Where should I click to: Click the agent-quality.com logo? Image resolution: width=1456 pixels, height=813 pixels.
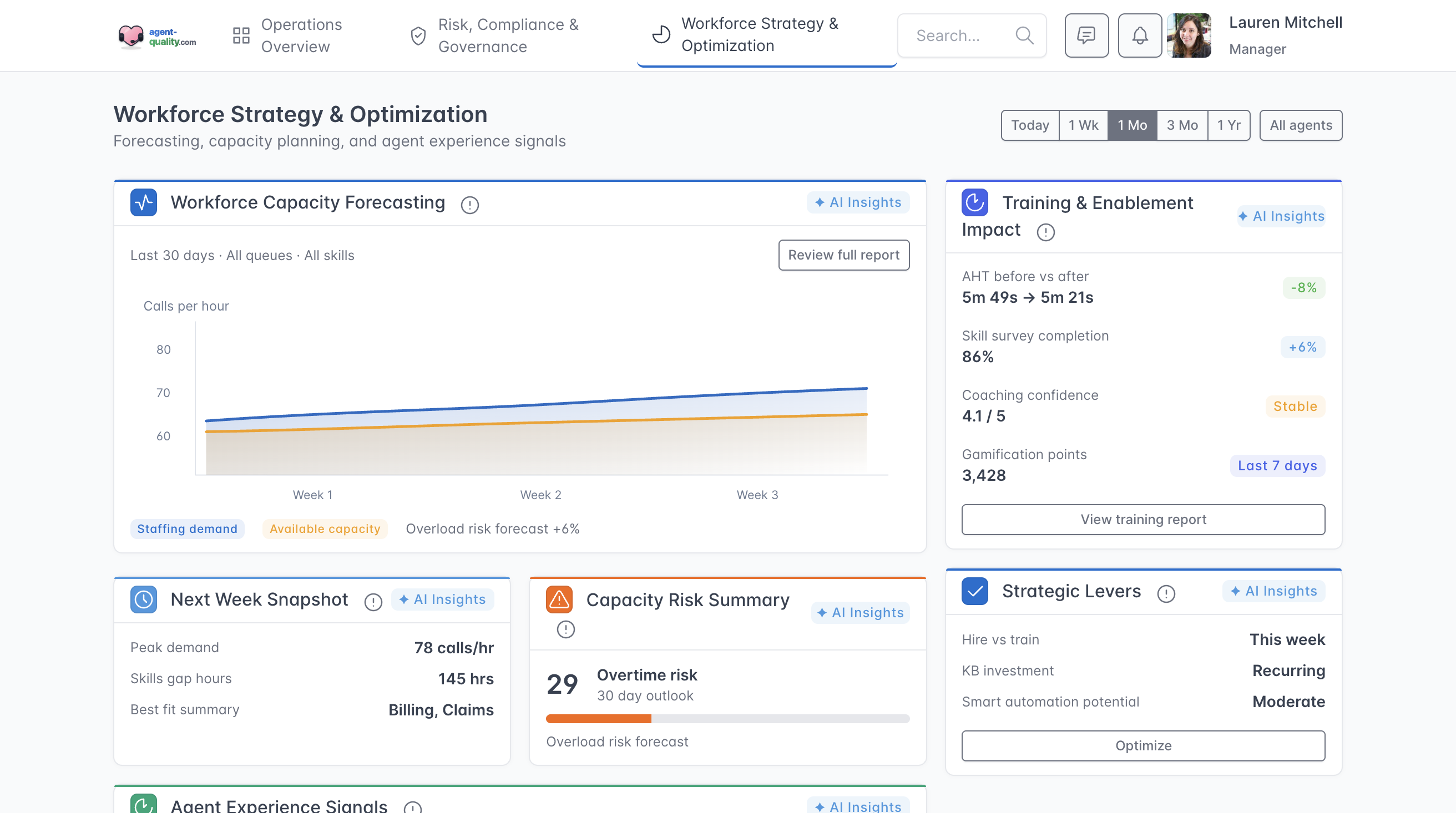[157, 36]
